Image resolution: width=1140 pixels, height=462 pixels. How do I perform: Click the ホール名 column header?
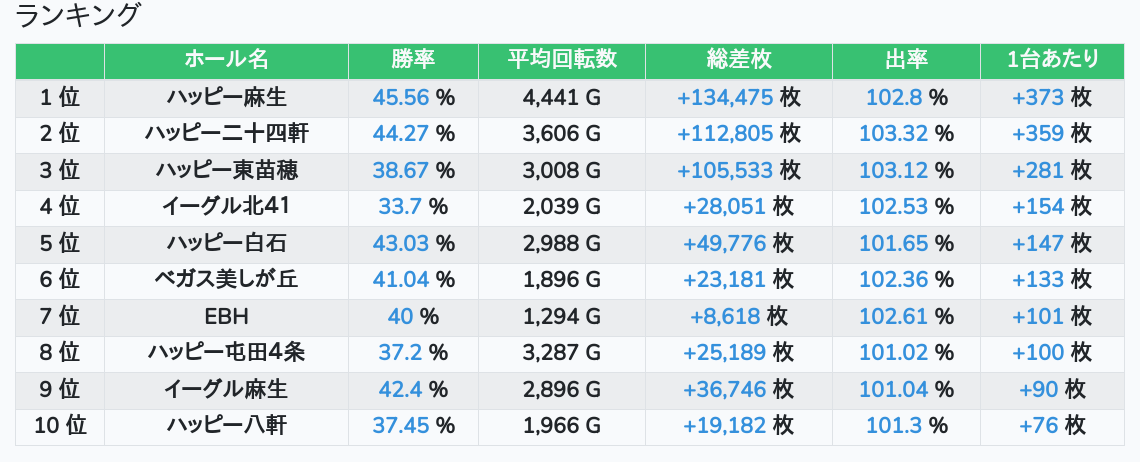[x=226, y=60]
